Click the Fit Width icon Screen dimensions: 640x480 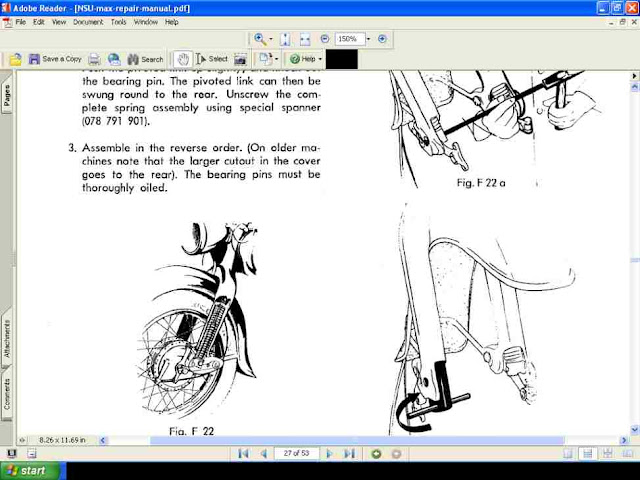(305, 39)
